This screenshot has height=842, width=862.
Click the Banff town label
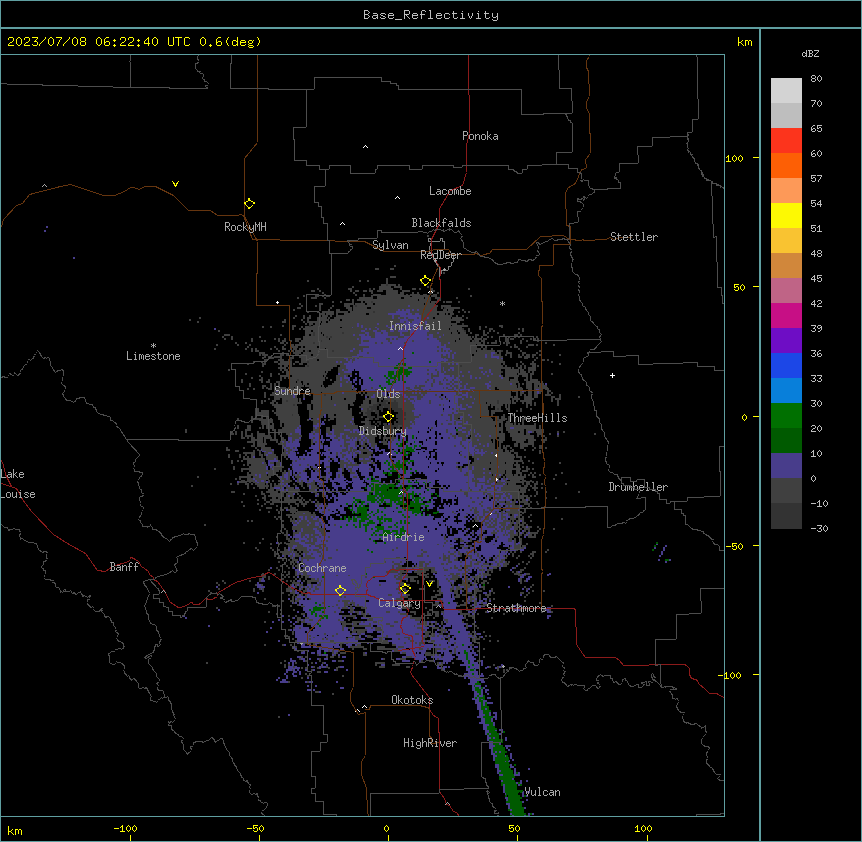[x=124, y=567]
